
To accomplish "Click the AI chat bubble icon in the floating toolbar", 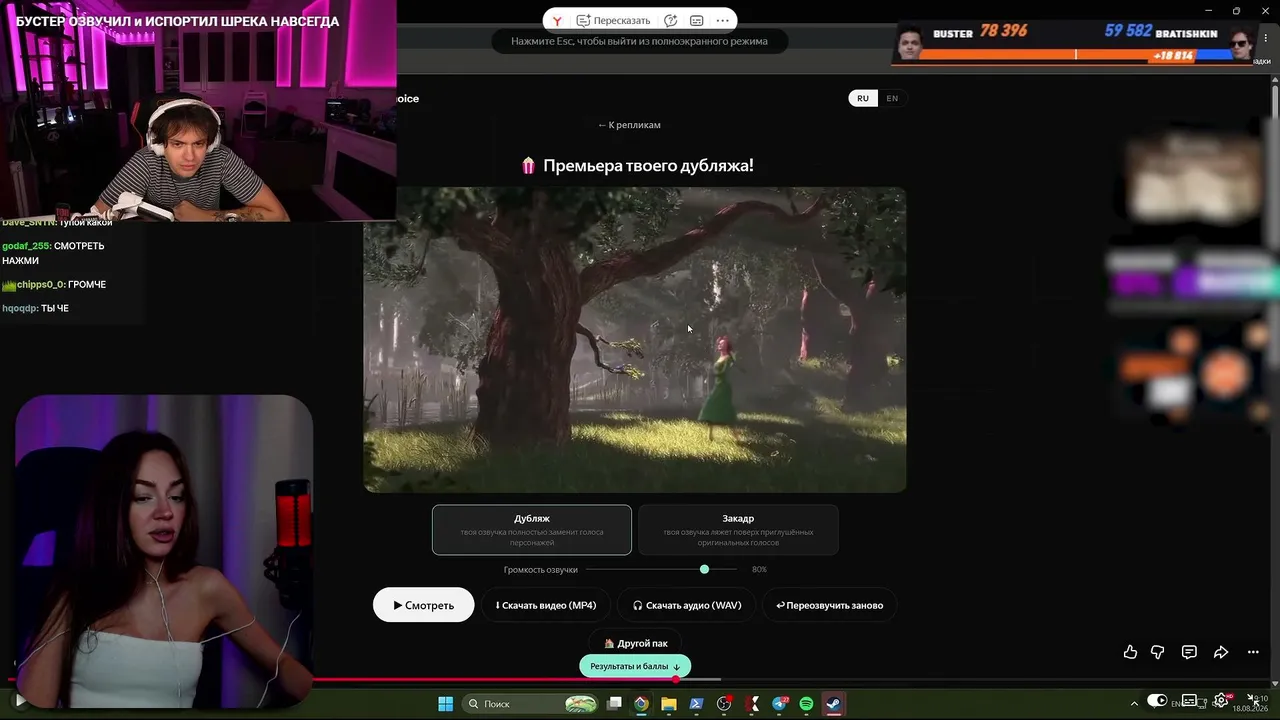I will [x=671, y=20].
